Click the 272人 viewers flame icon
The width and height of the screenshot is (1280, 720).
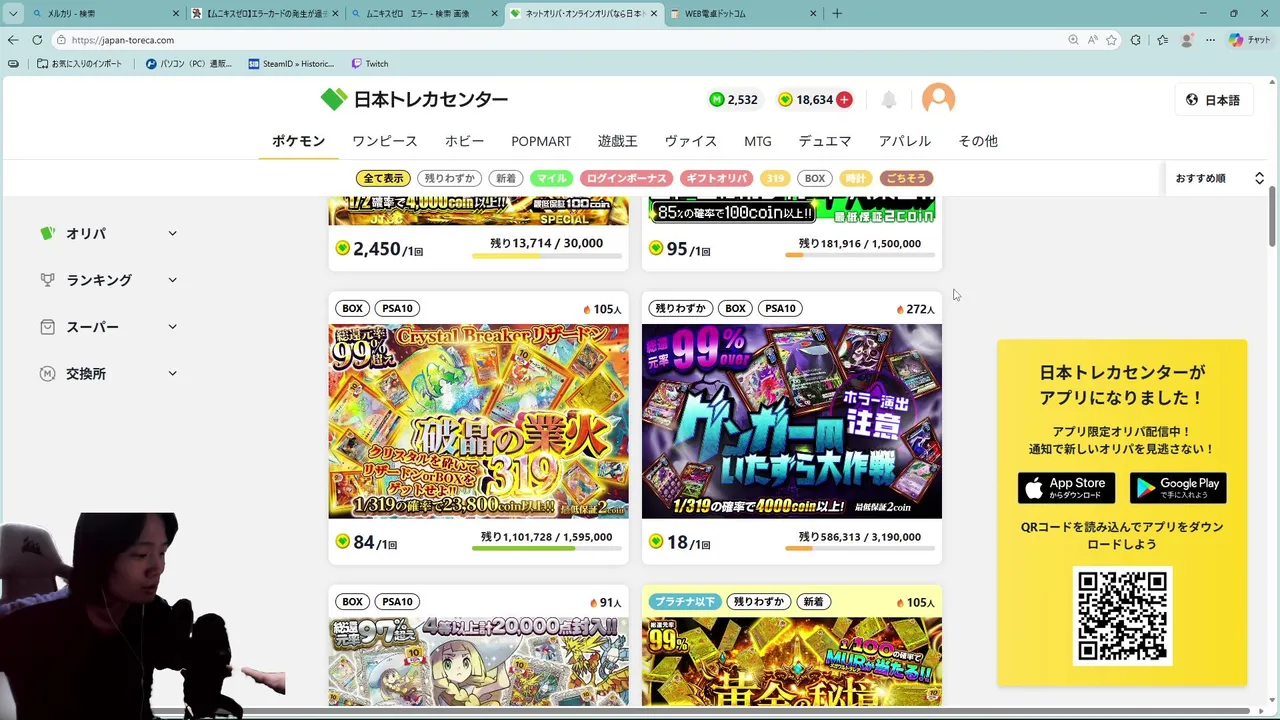coord(900,310)
